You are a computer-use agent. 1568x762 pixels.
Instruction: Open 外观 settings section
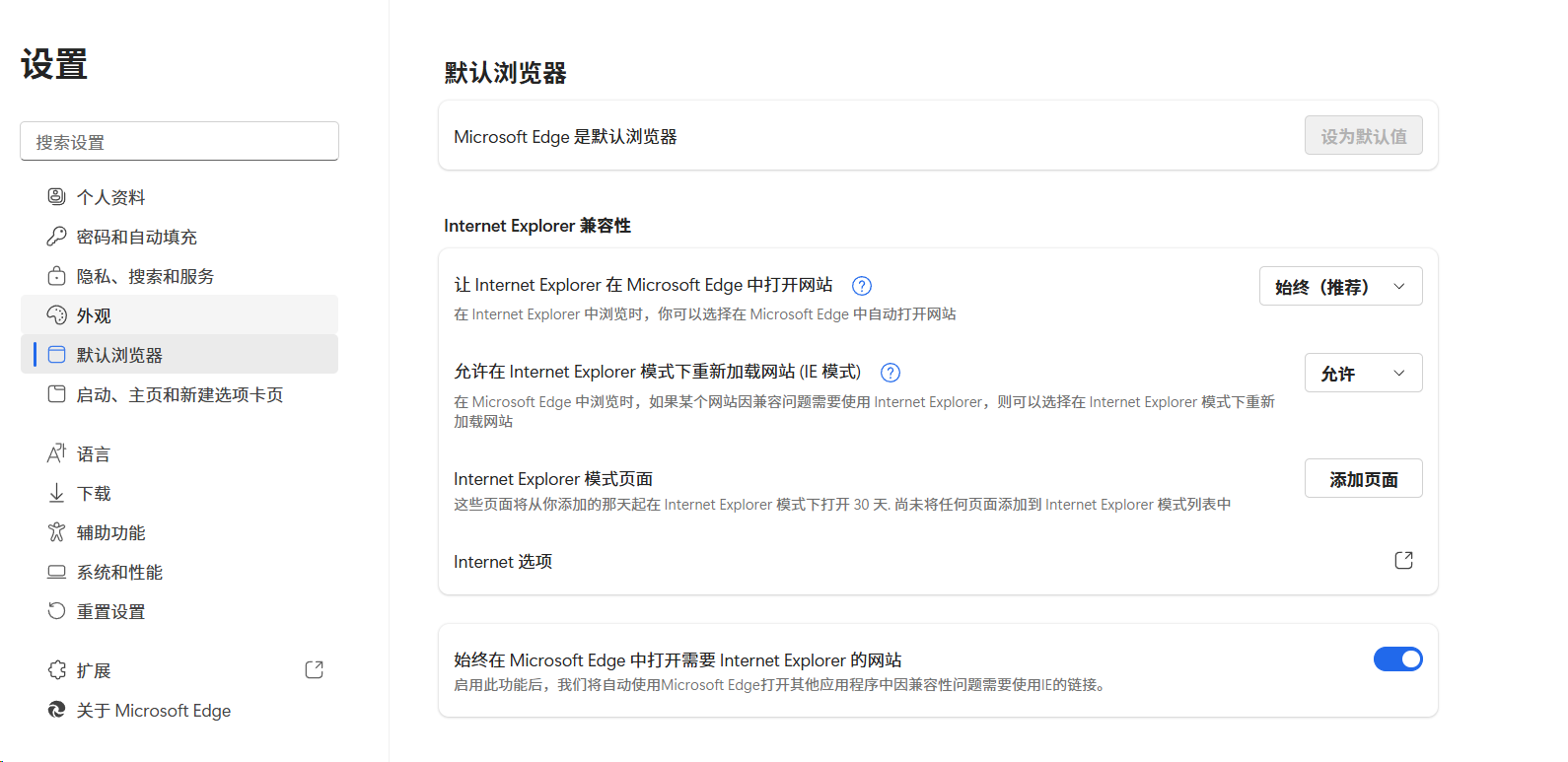179,314
